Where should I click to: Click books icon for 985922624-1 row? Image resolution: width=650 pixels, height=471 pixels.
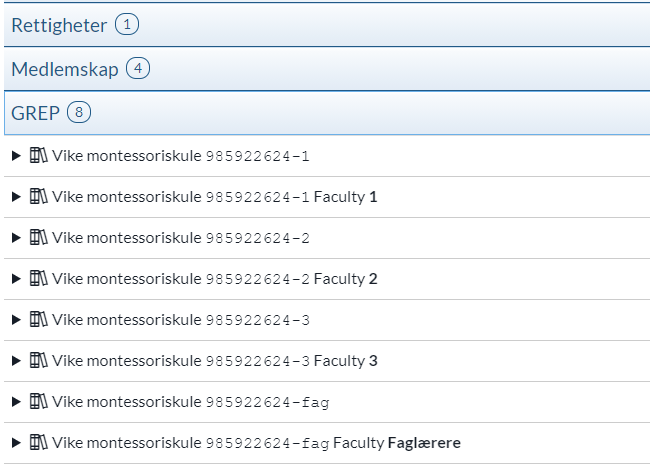[x=39, y=156]
